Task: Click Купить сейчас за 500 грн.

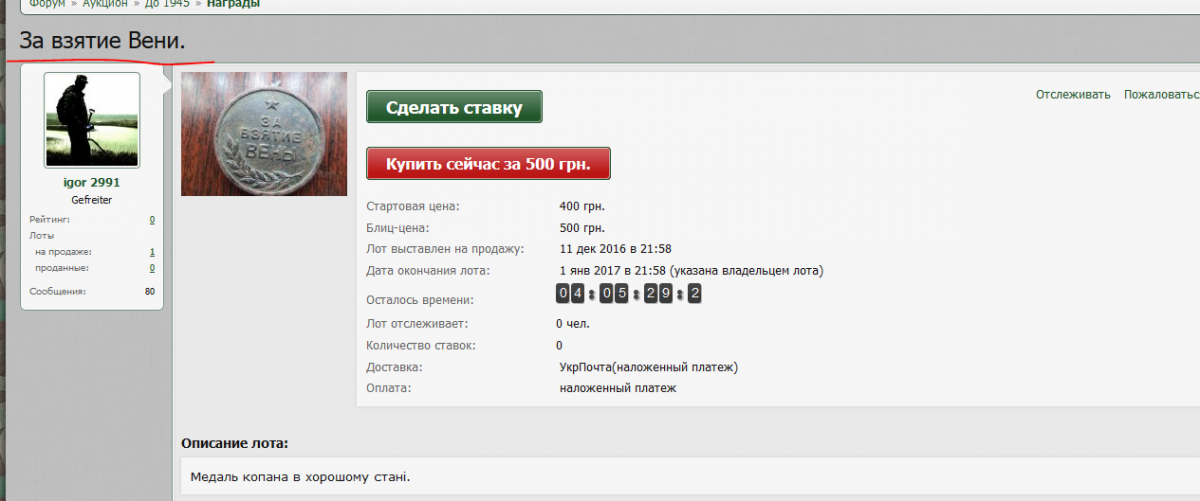Action: [488, 163]
